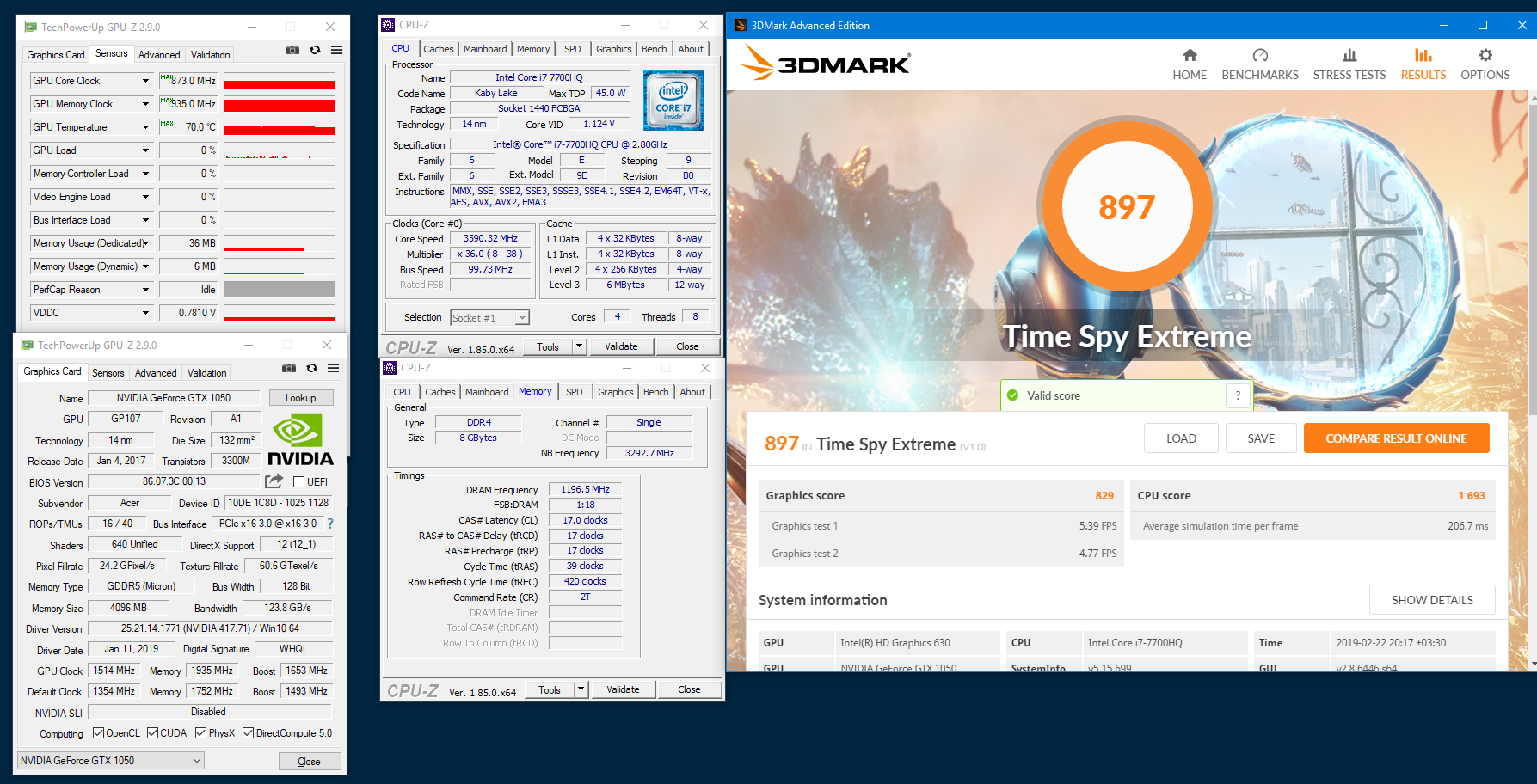Click the Lookup button in GPU-Z

301,398
